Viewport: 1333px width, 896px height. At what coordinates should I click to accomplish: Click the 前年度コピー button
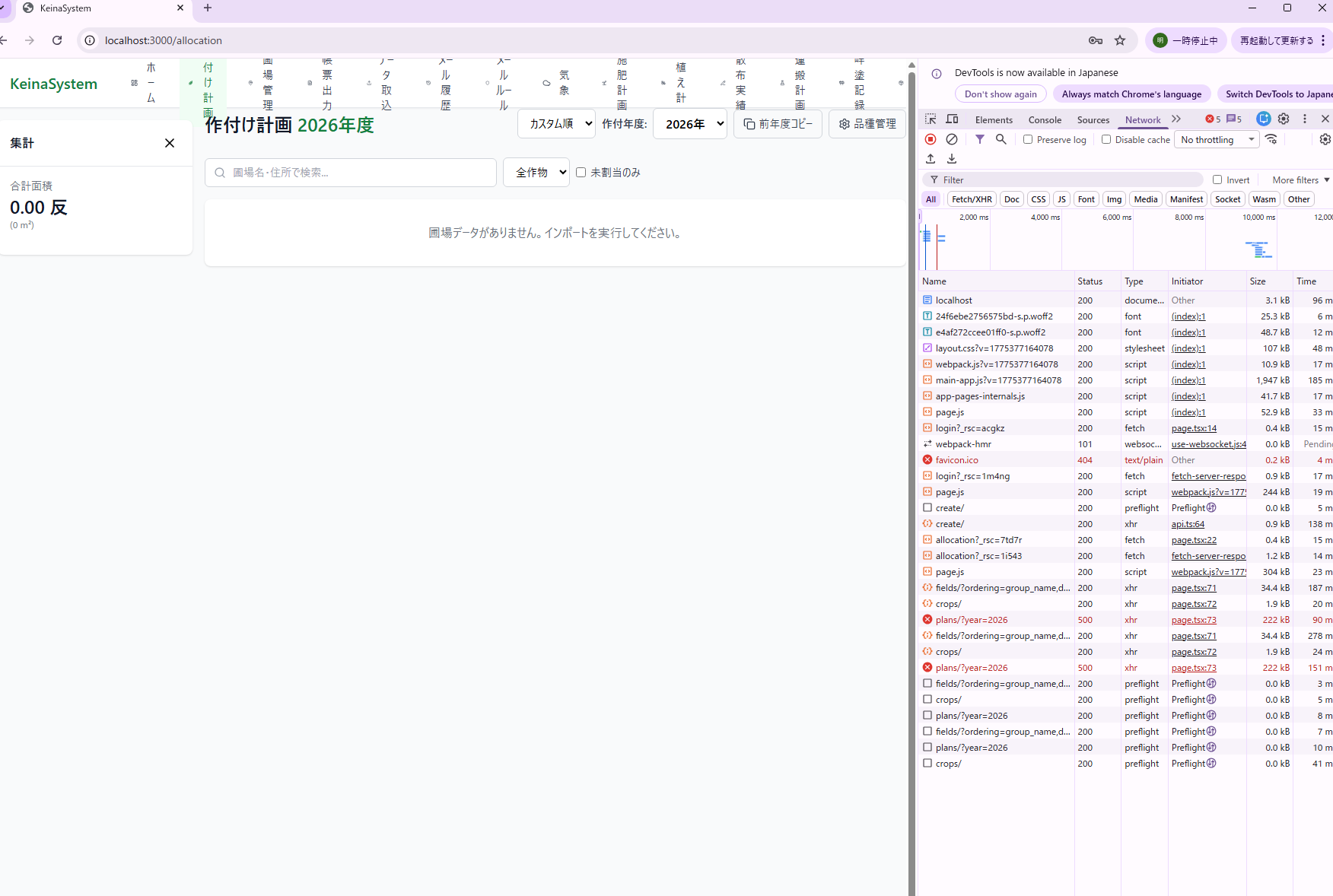pos(778,124)
